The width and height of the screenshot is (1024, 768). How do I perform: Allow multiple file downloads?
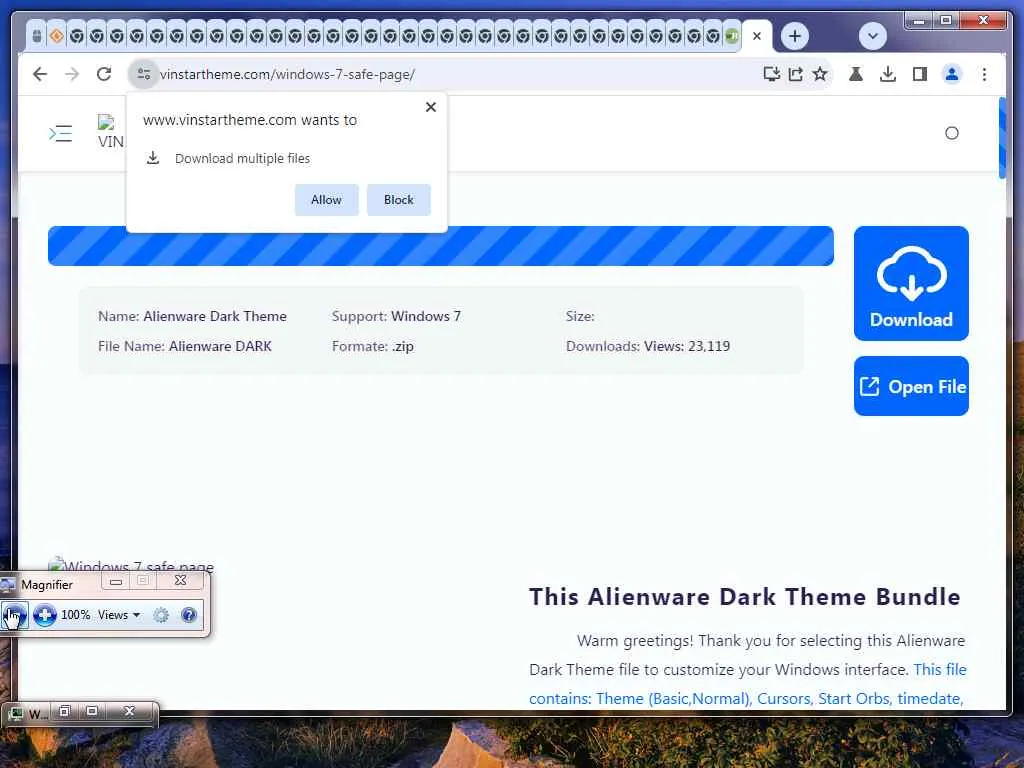327,200
